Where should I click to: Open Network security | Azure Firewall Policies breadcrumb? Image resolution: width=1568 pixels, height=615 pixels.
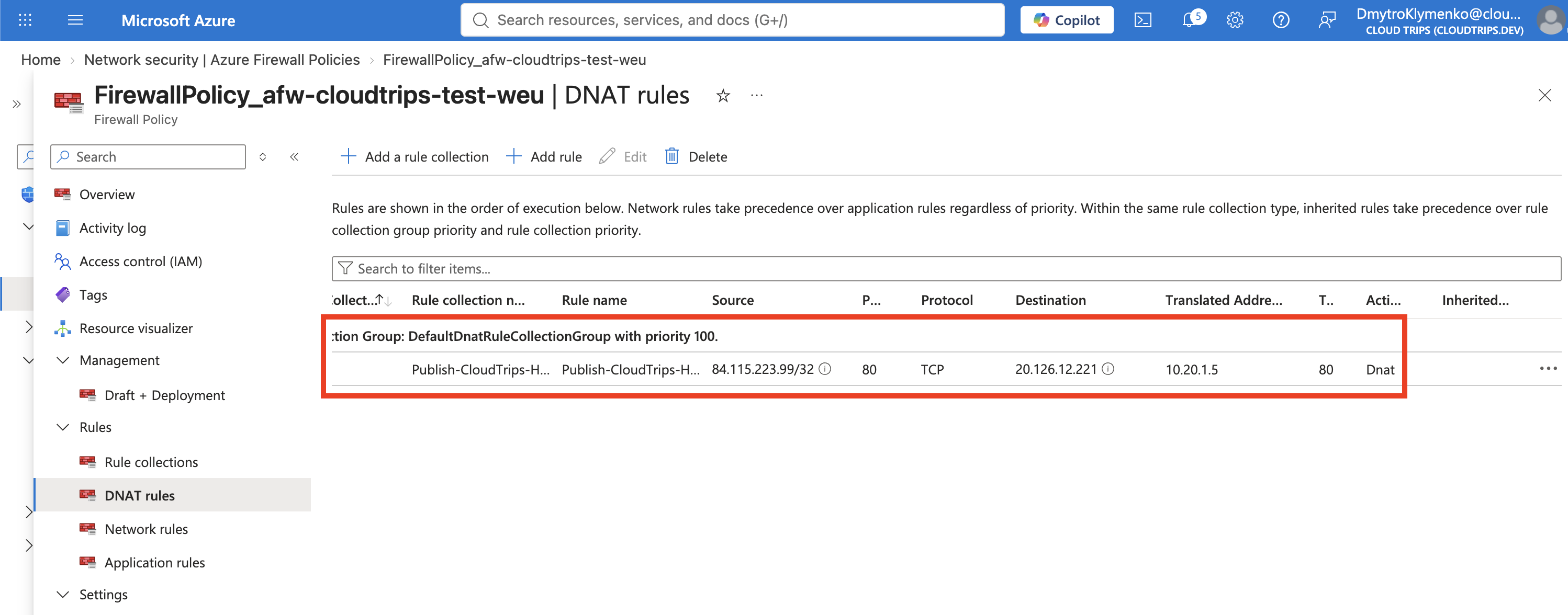pyautogui.click(x=221, y=60)
